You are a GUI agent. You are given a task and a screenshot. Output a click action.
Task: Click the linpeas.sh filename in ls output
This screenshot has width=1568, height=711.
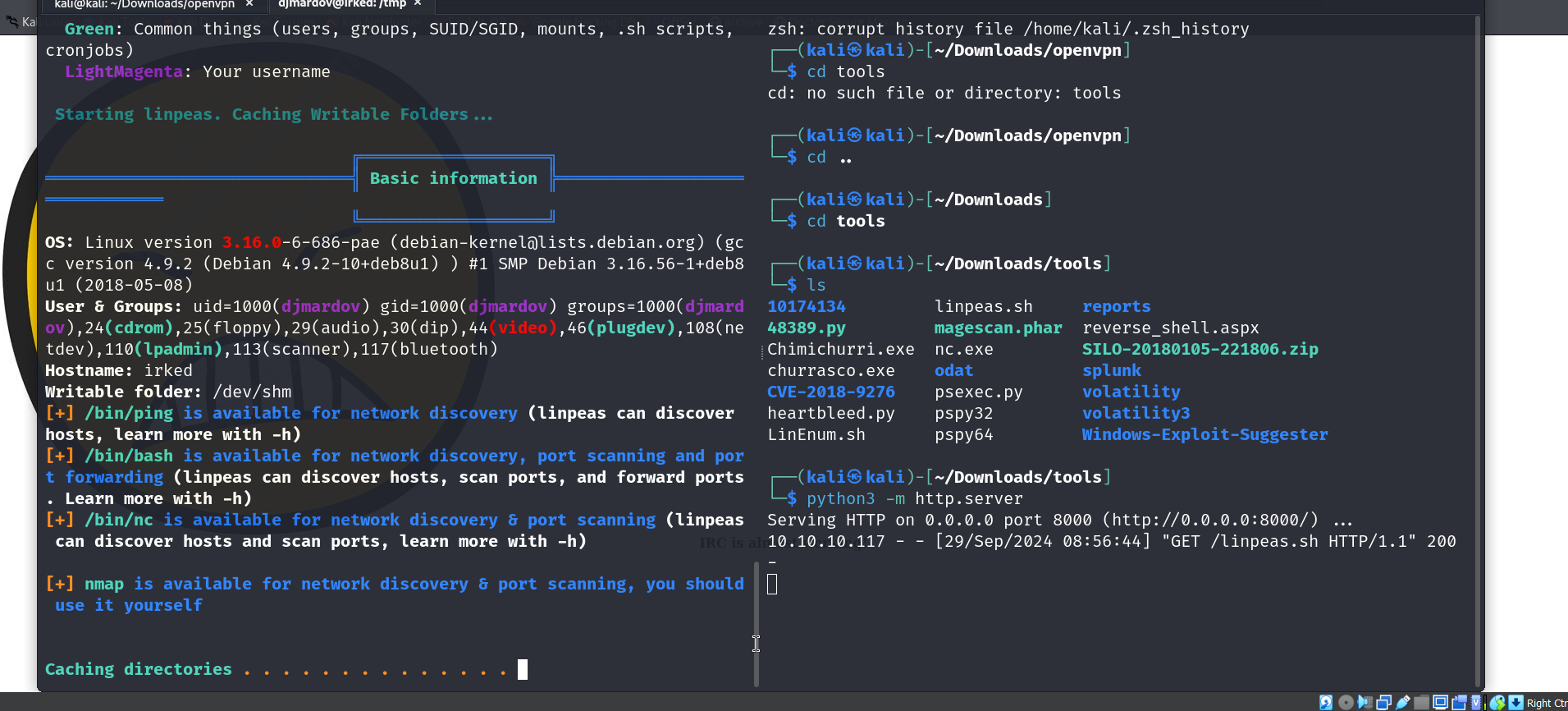pyautogui.click(x=983, y=307)
